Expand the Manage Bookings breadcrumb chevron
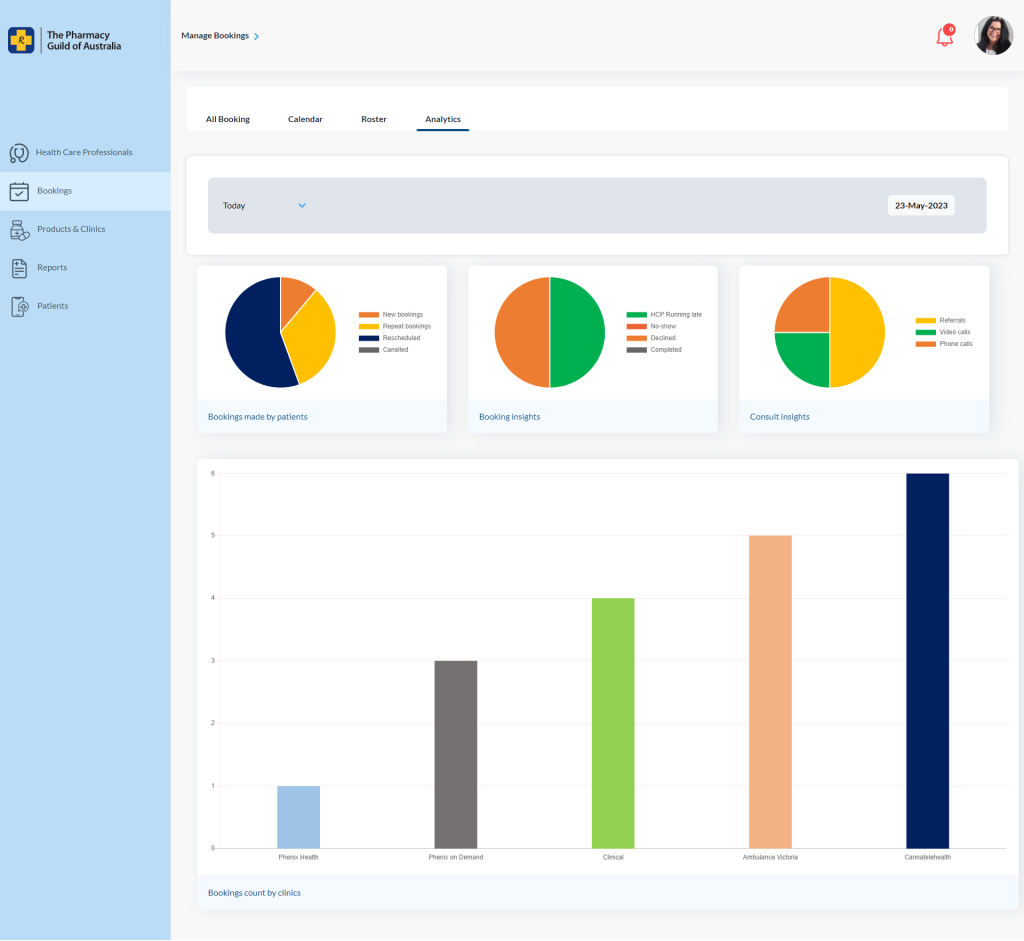 coord(257,36)
